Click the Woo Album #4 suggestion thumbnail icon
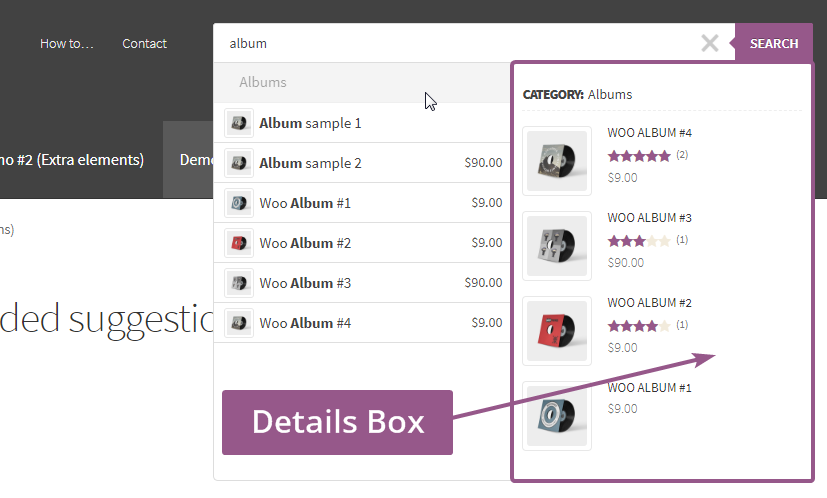 (238, 323)
